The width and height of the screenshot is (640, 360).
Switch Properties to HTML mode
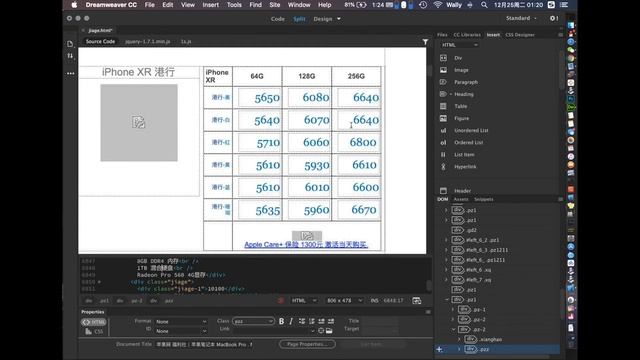point(94,322)
